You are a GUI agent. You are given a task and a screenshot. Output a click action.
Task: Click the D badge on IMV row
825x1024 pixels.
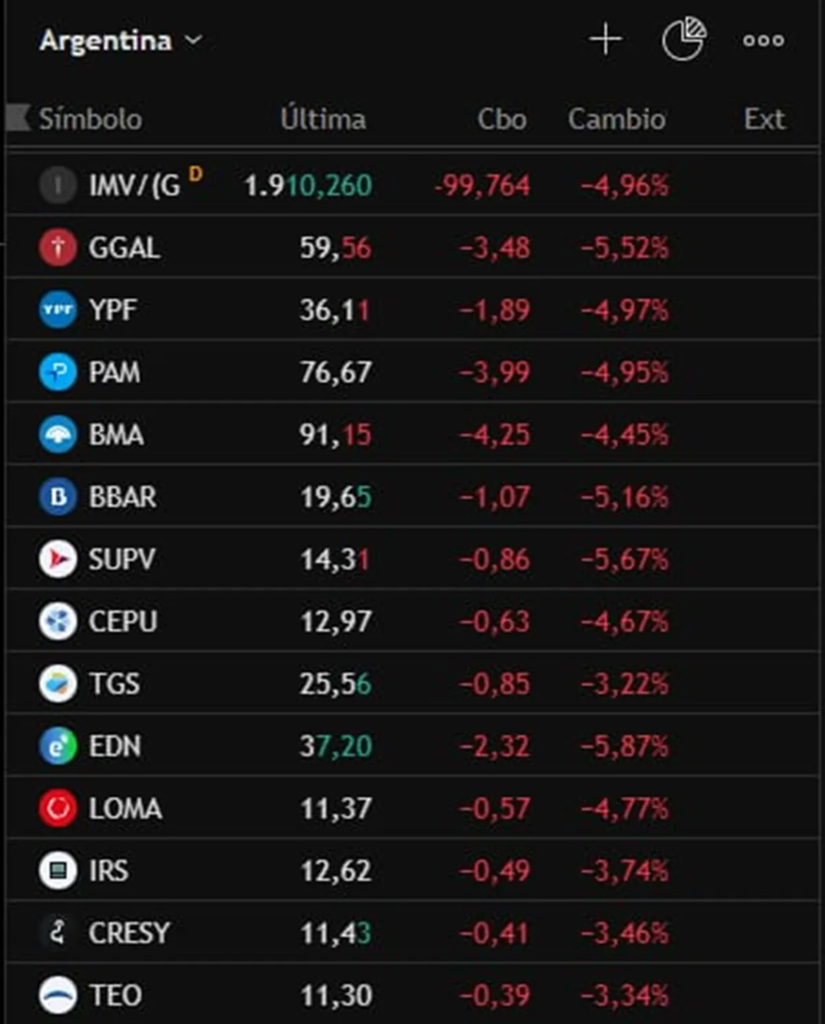point(195,174)
